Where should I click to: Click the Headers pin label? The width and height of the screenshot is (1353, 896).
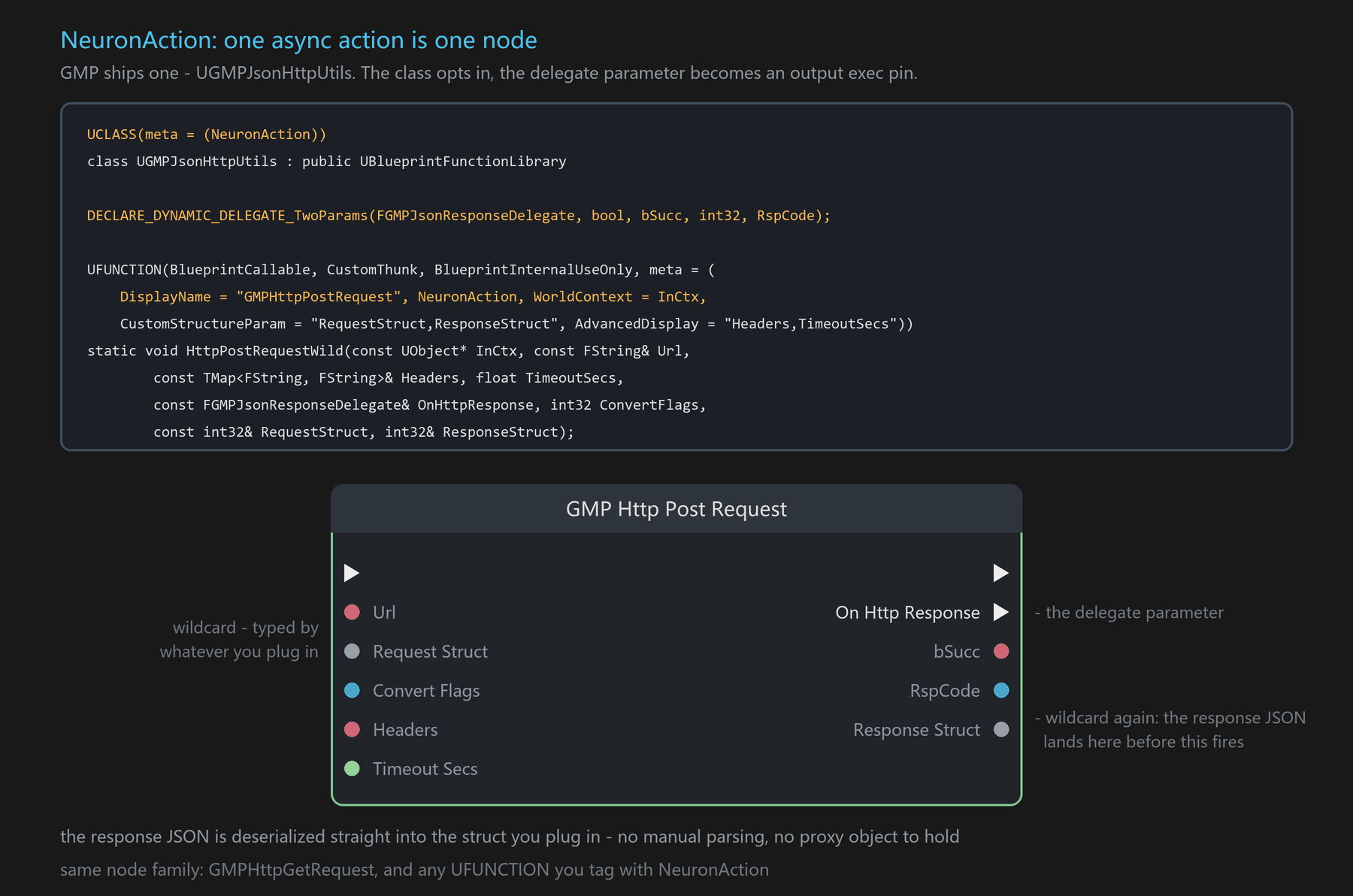[x=405, y=729]
